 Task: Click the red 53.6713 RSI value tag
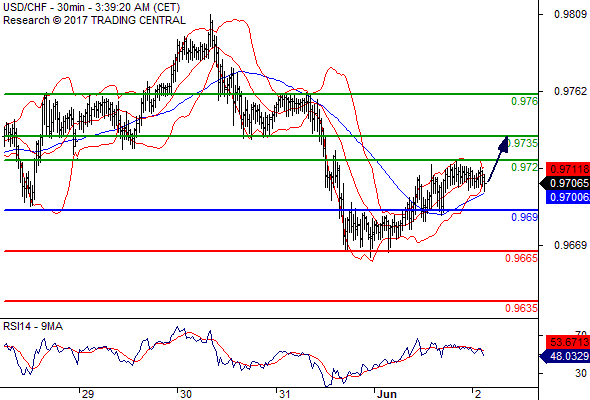coord(568,342)
